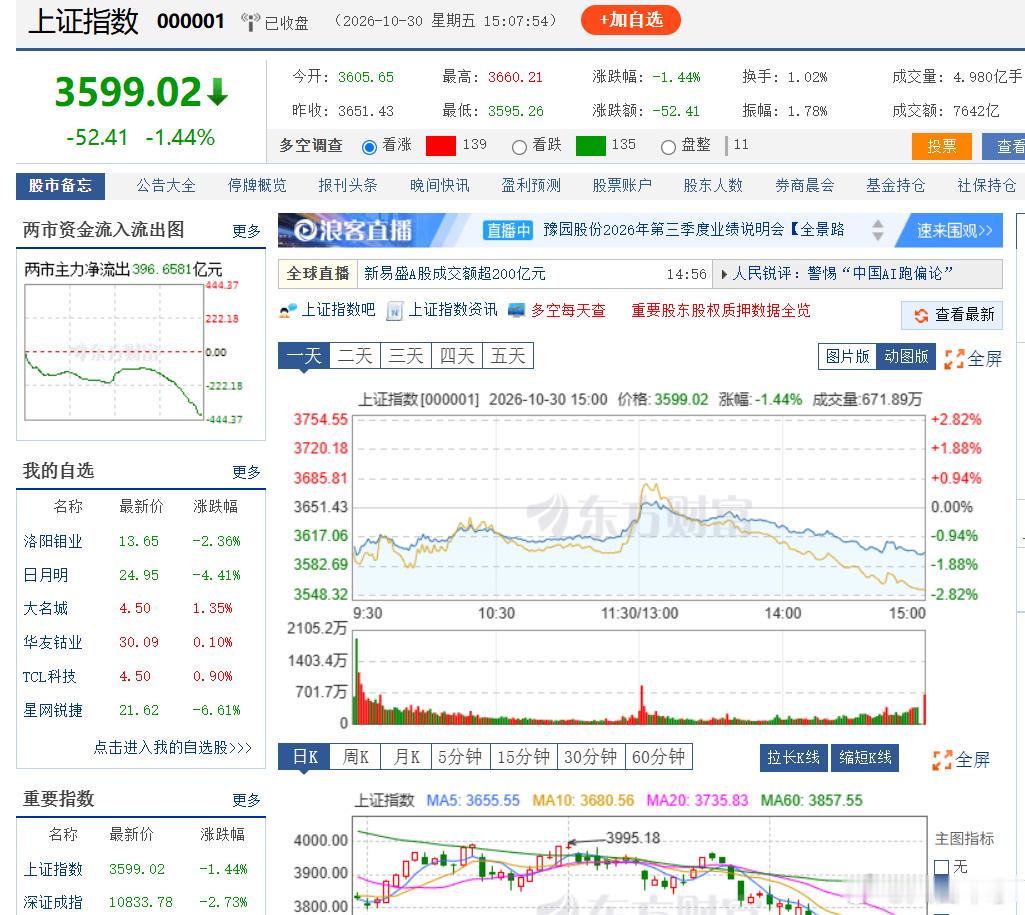Click the 多空每天查 chart icon
This screenshot has height=915, width=1025.
516,310
